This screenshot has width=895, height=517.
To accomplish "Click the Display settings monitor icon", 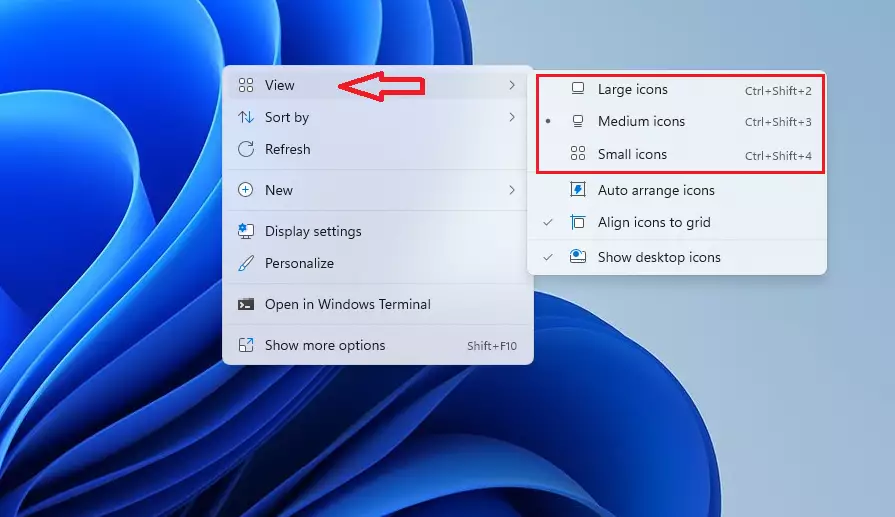I will pyautogui.click(x=246, y=231).
